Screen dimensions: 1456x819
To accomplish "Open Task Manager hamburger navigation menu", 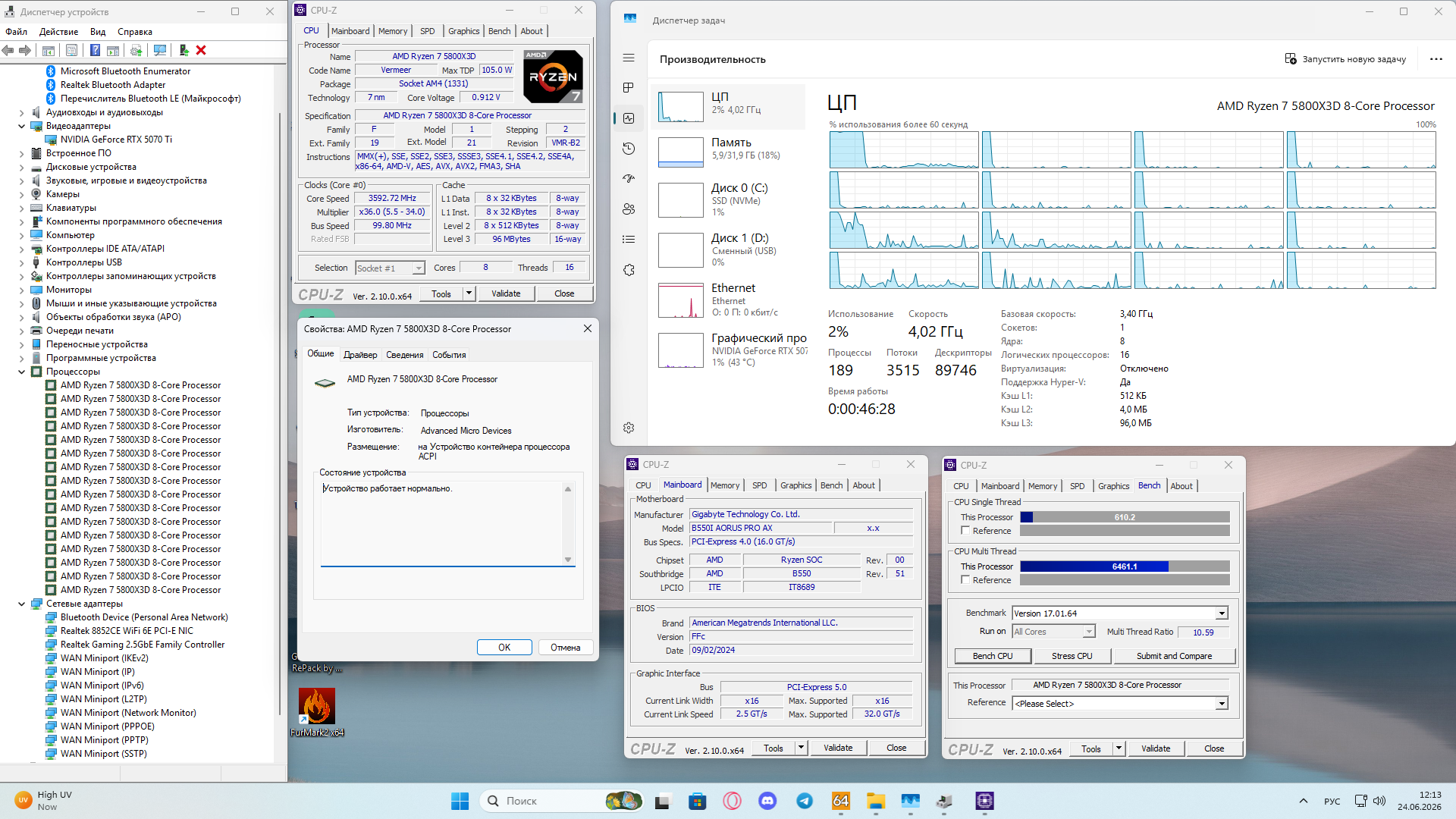I will pos(628,58).
